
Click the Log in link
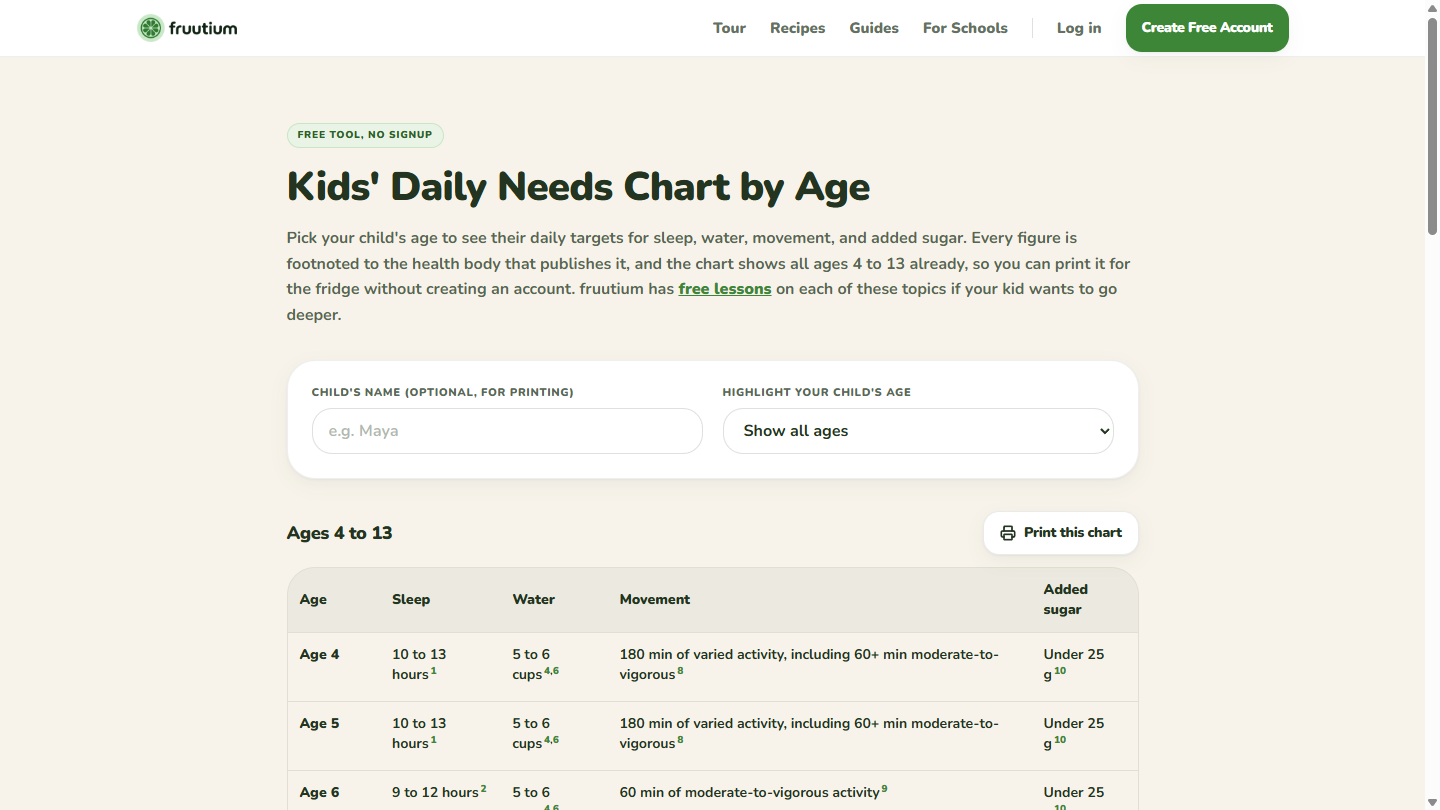pyautogui.click(x=1079, y=28)
